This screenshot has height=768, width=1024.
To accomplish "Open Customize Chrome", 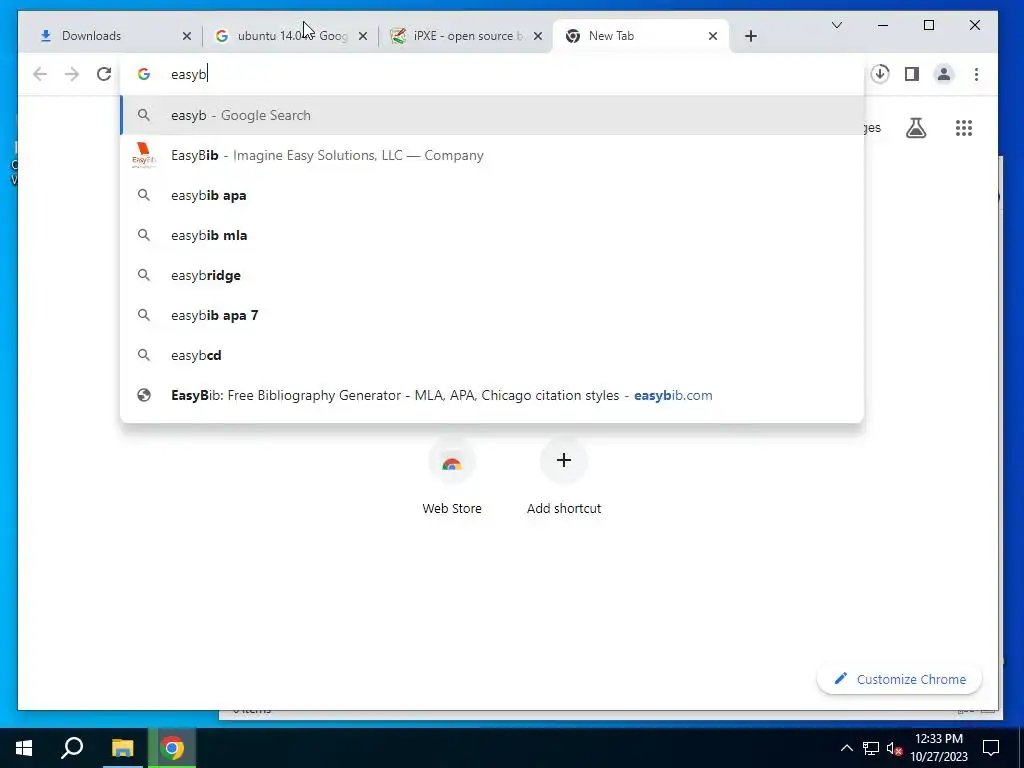I will 900,679.
